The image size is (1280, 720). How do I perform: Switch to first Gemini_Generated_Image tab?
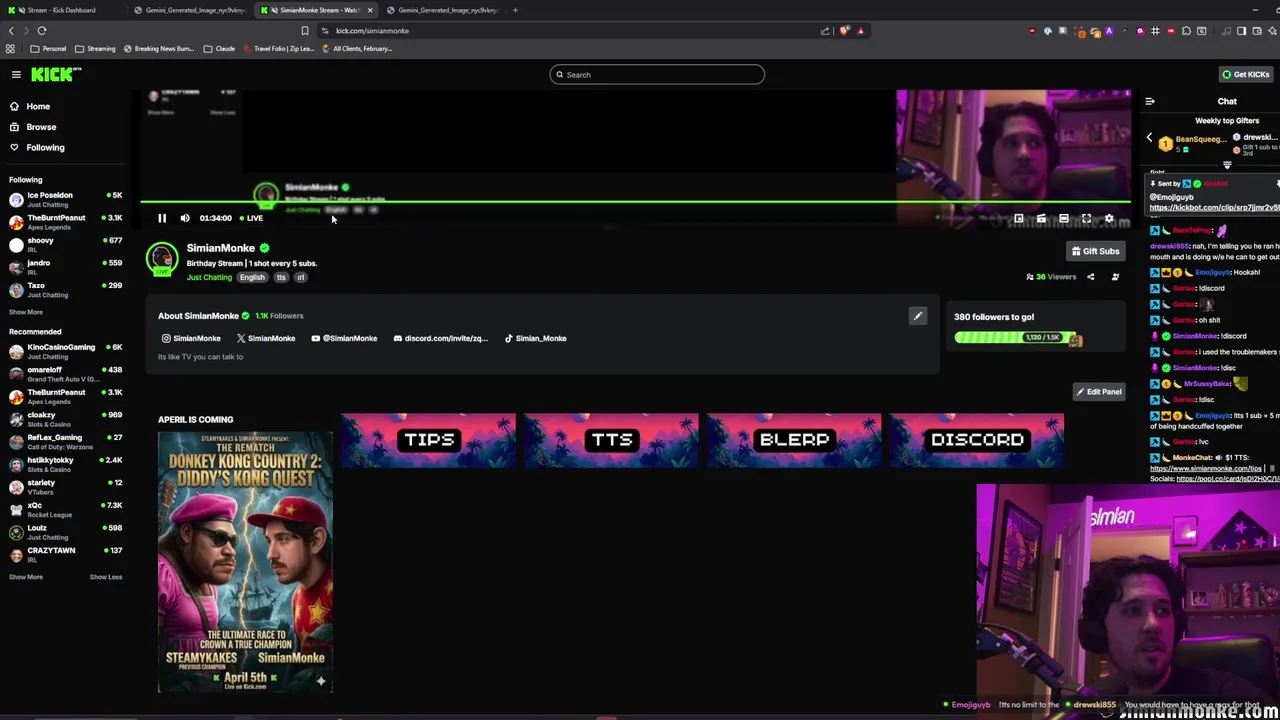click(192, 10)
